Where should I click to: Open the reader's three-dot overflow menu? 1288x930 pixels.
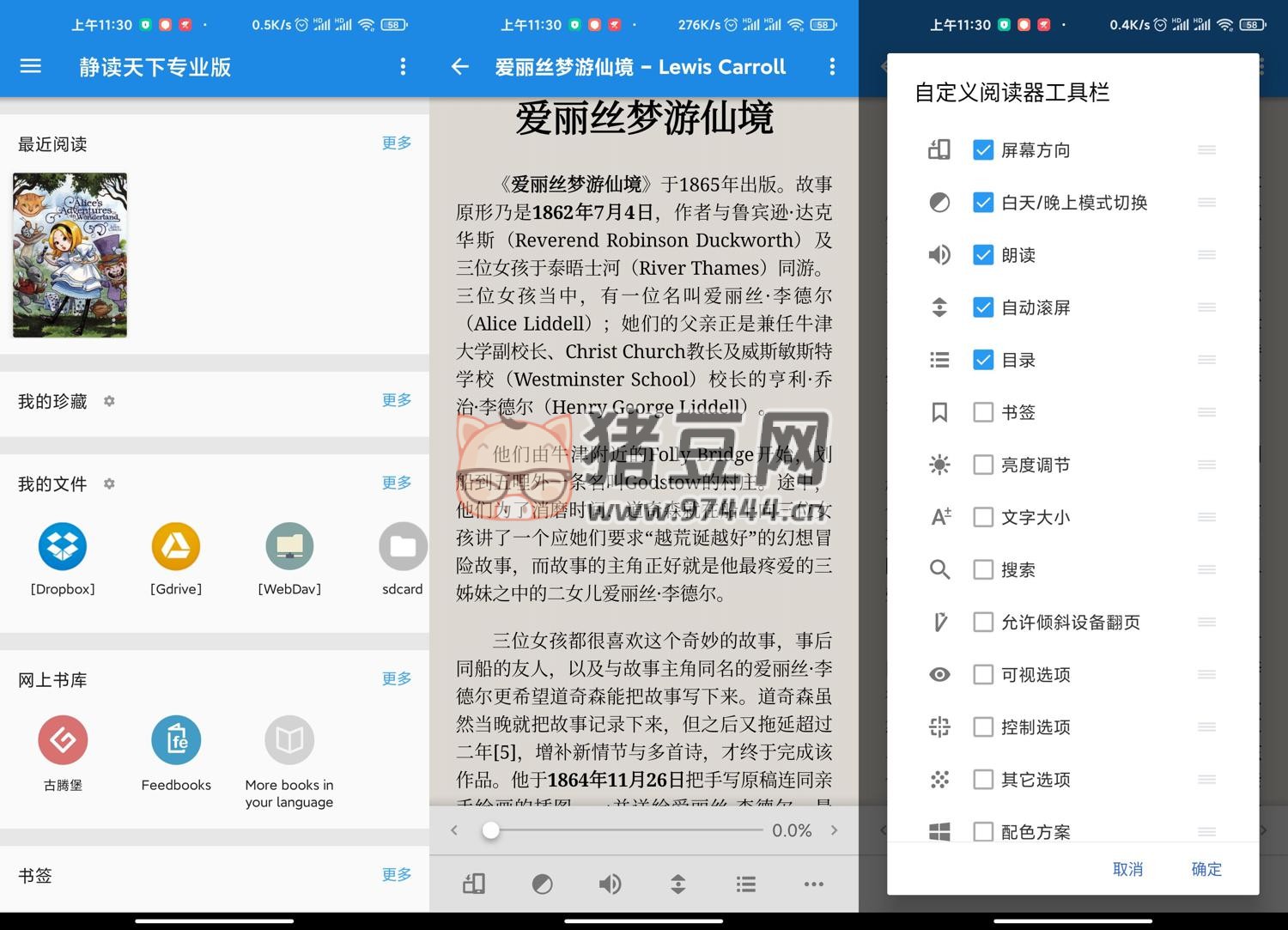click(x=831, y=66)
